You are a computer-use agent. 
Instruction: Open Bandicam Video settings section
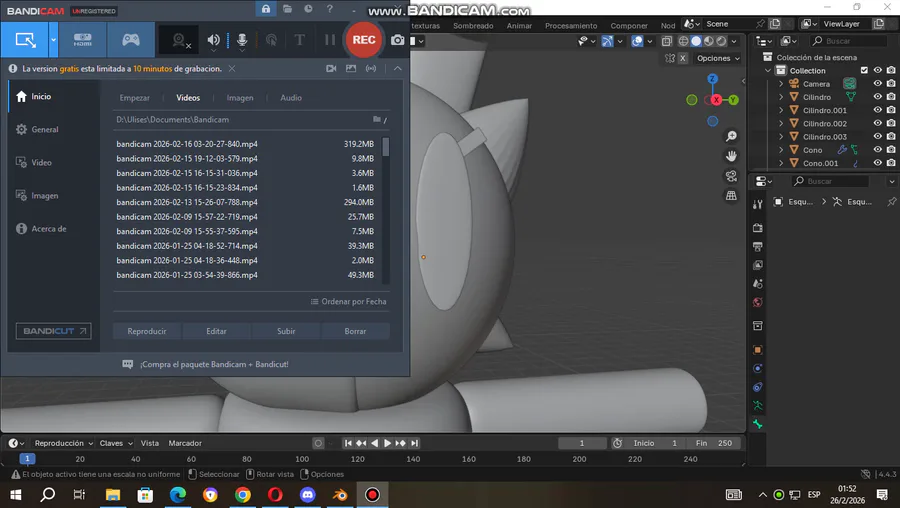click(54, 162)
